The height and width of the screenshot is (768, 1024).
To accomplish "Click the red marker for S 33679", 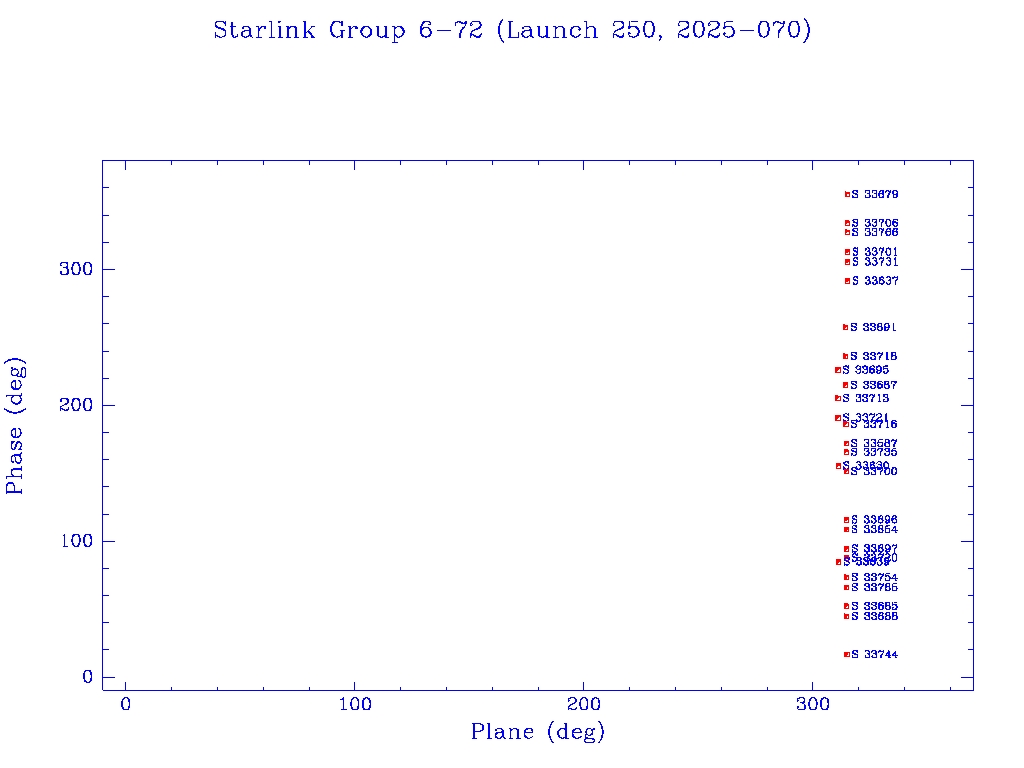I will coord(847,195).
